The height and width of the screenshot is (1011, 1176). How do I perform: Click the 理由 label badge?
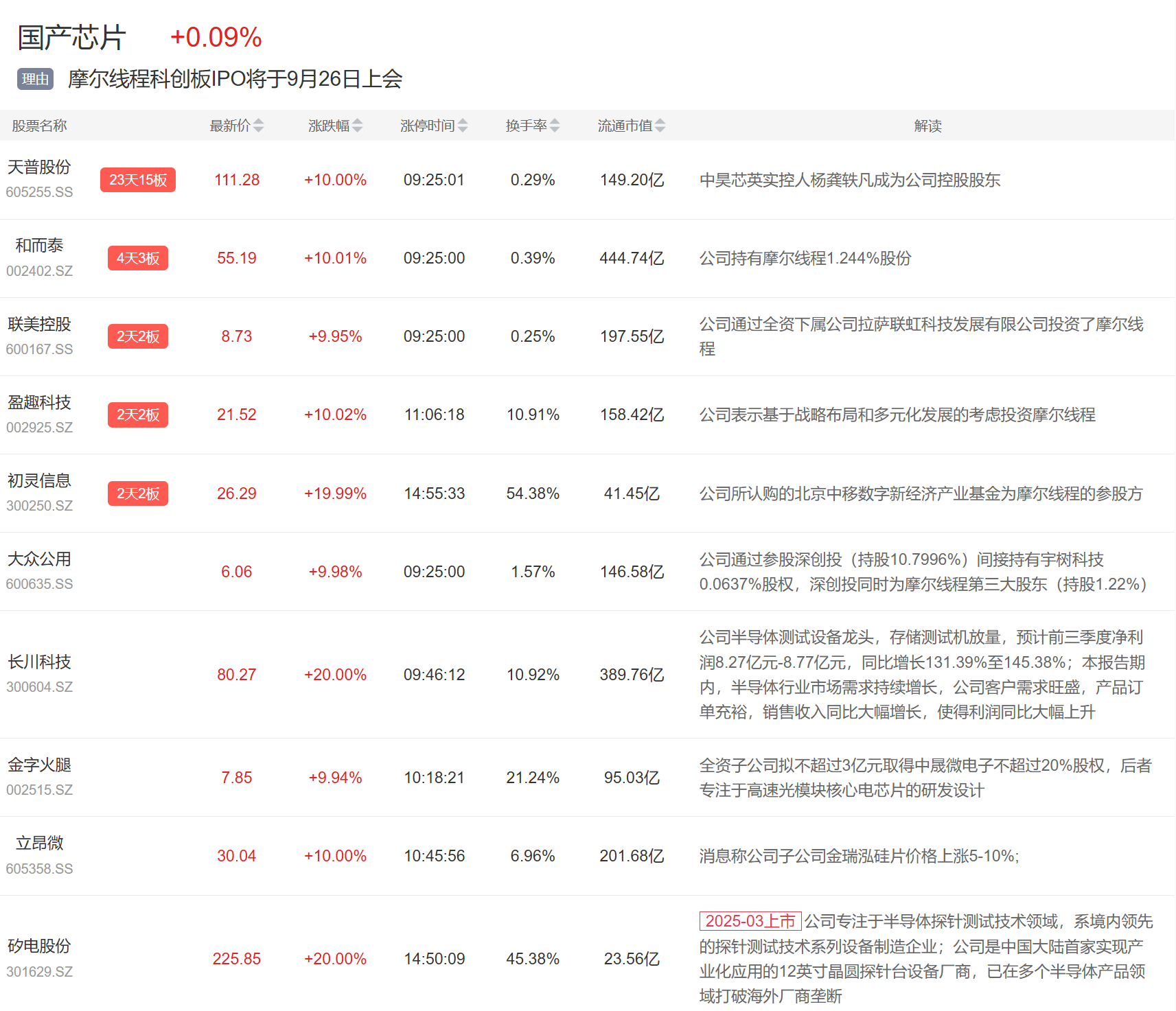[35, 79]
